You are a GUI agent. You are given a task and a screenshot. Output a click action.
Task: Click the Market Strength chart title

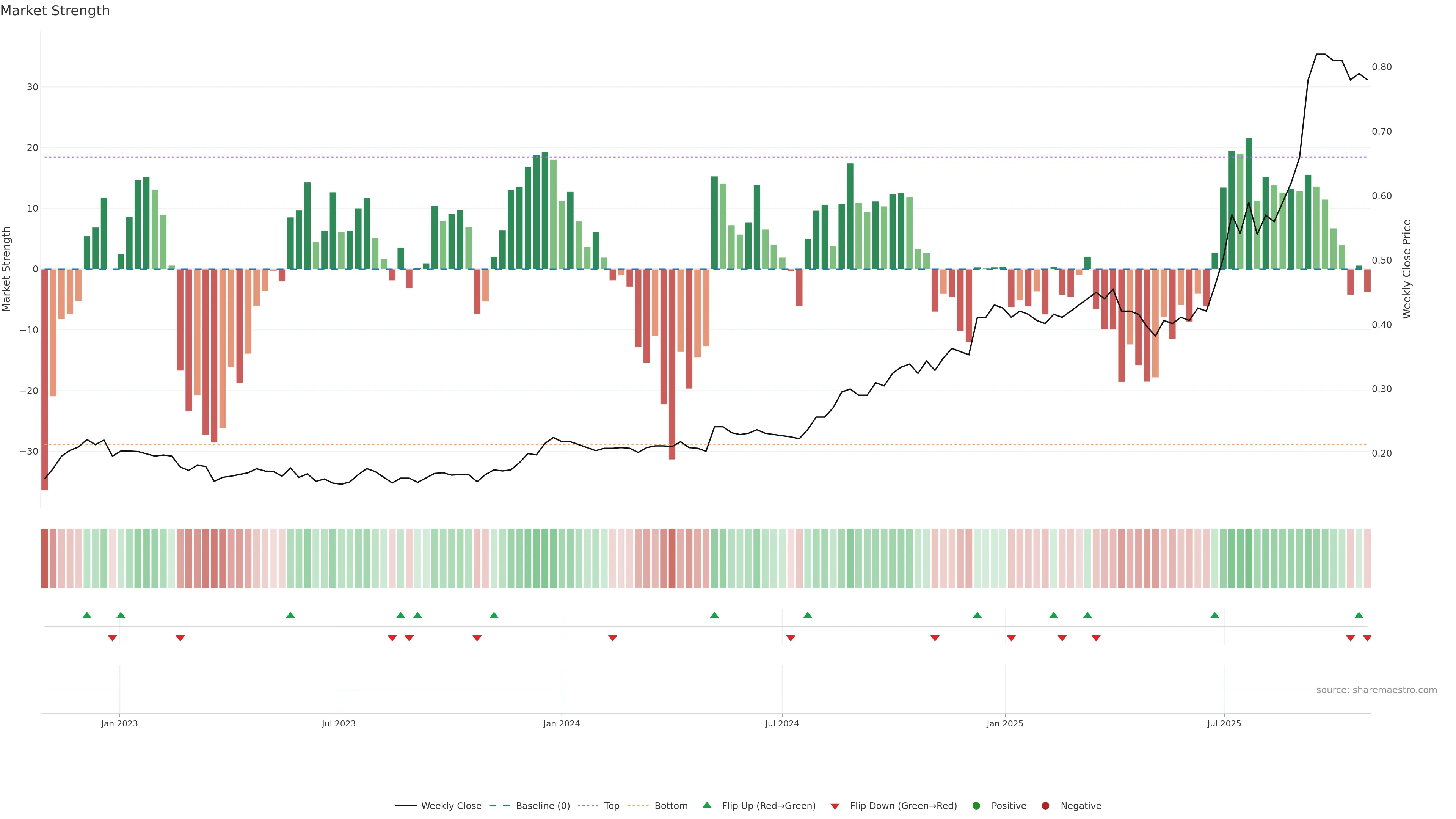click(x=55, y=11)
